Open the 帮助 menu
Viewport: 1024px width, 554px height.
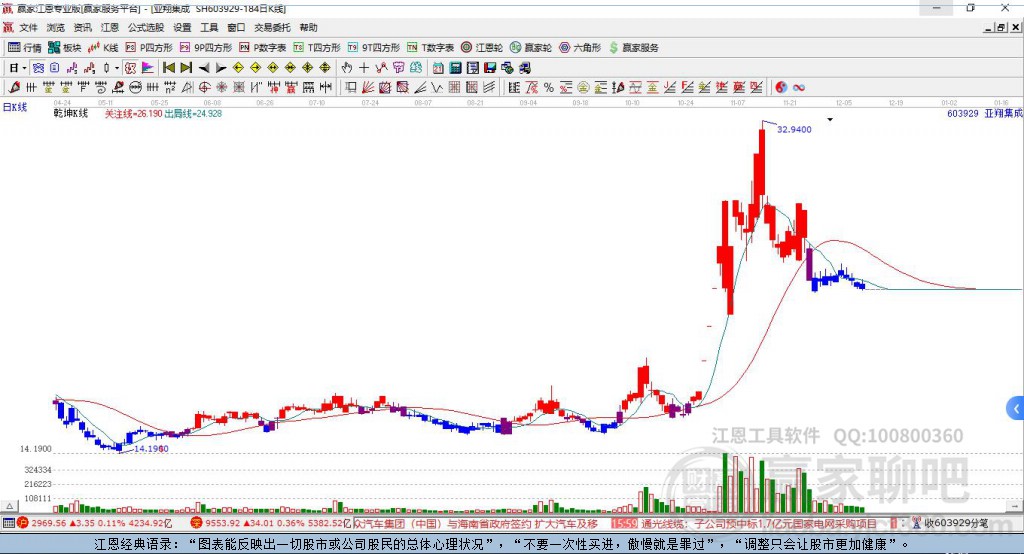pos(308,27)
